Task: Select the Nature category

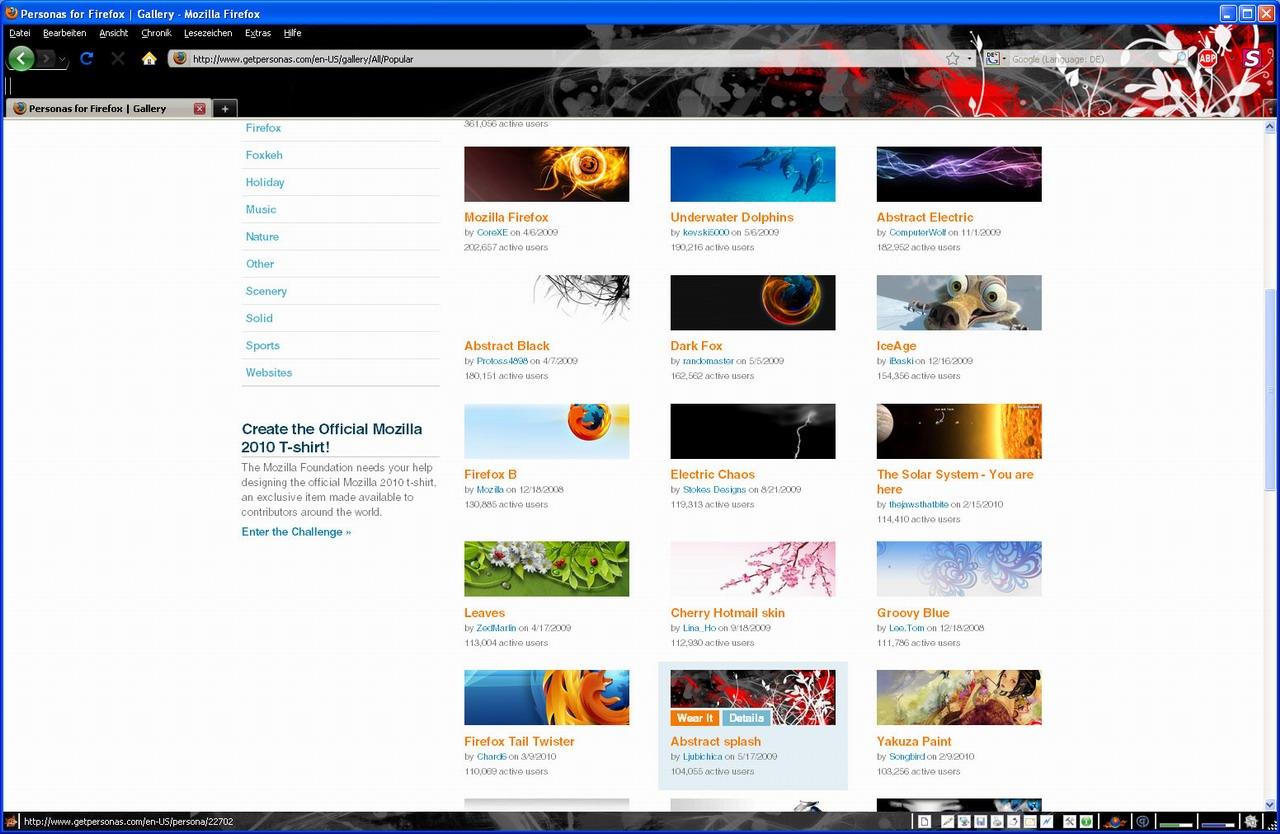Action: [262, 236]
